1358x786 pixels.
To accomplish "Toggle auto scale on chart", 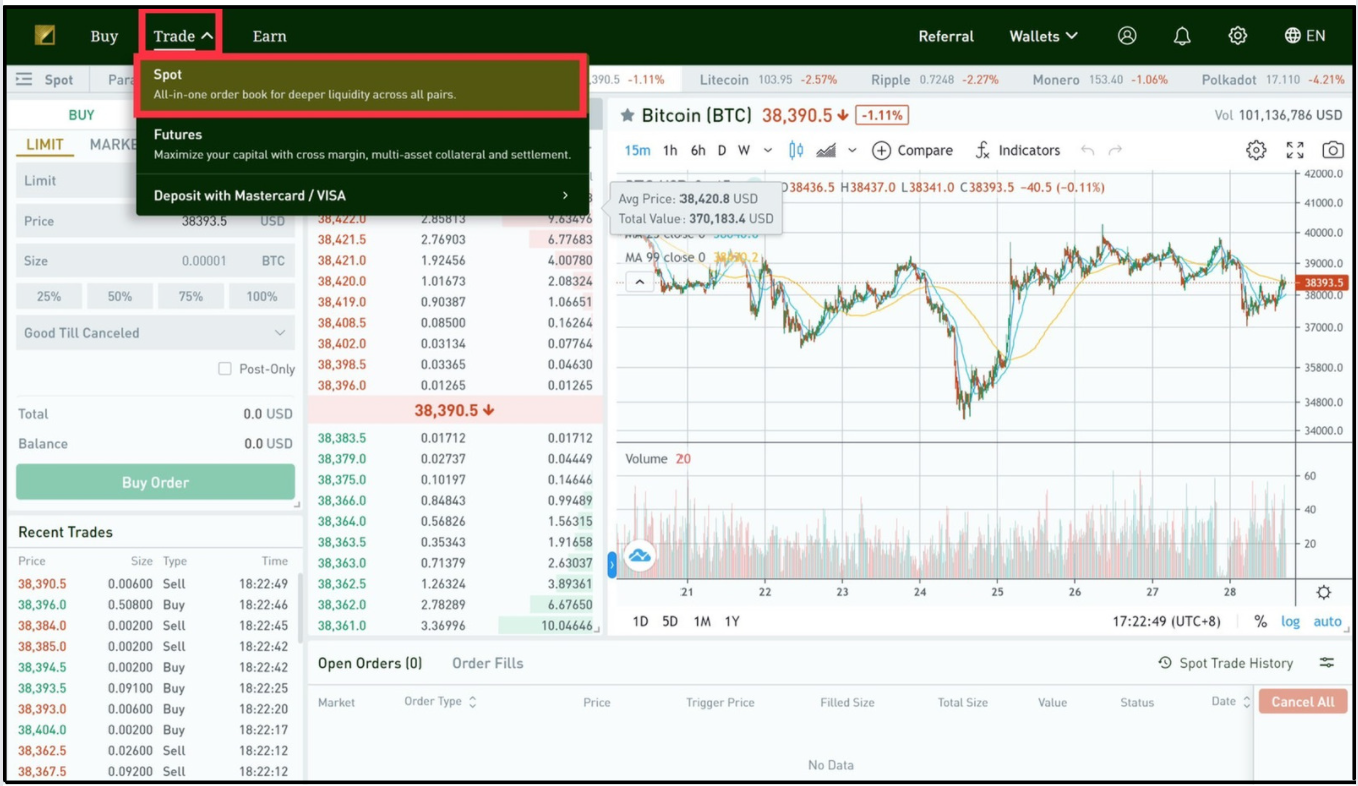I will (x=1327, y=621).
